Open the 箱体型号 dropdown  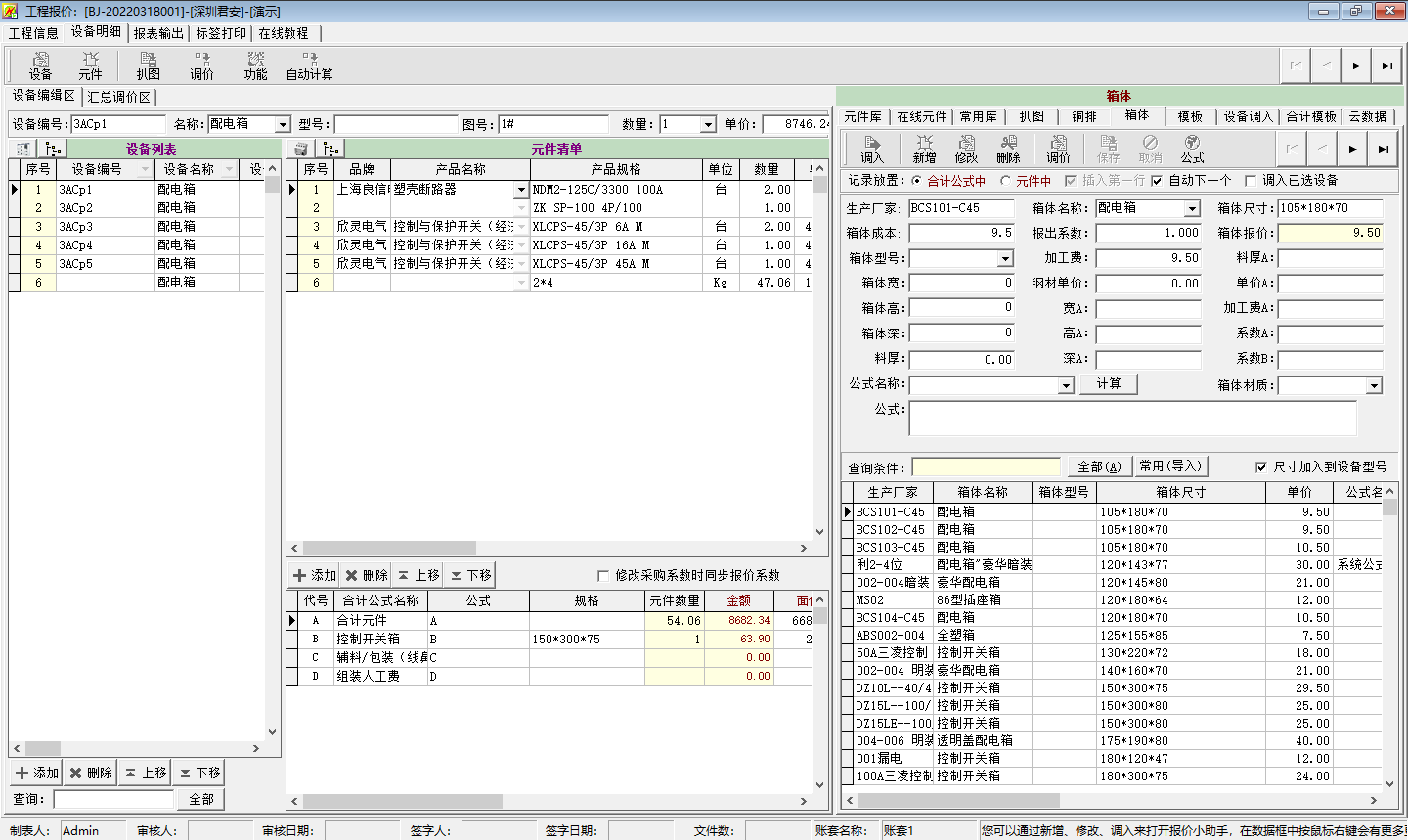coord(1005,258)
